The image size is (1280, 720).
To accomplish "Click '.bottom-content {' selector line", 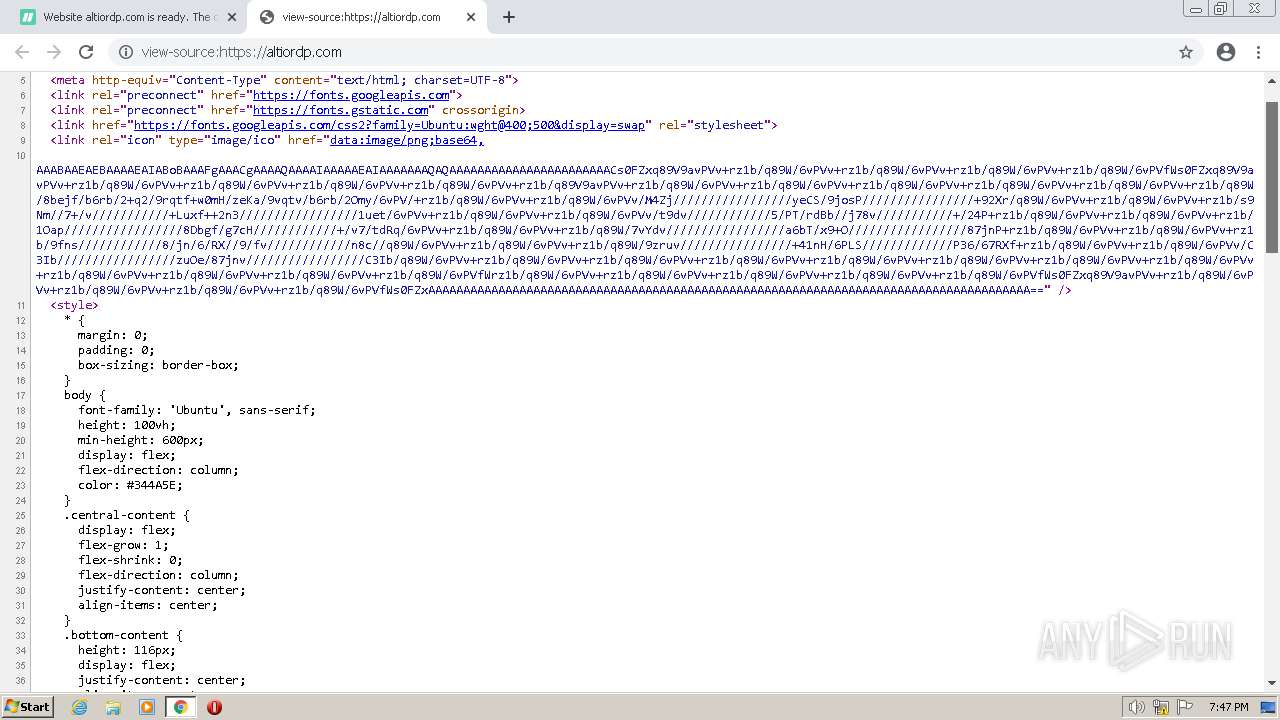I will (x=123, y=635).
